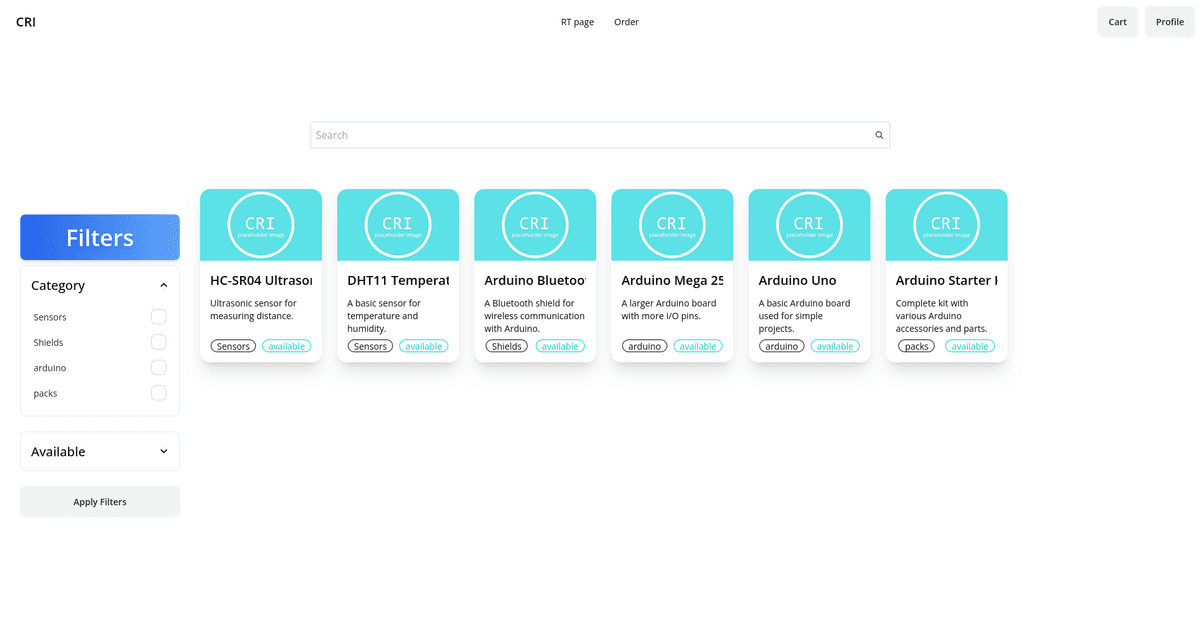Click Sensors label in Category filter
The height and width of the screenshot is (618, 1200).
[50, 317]
